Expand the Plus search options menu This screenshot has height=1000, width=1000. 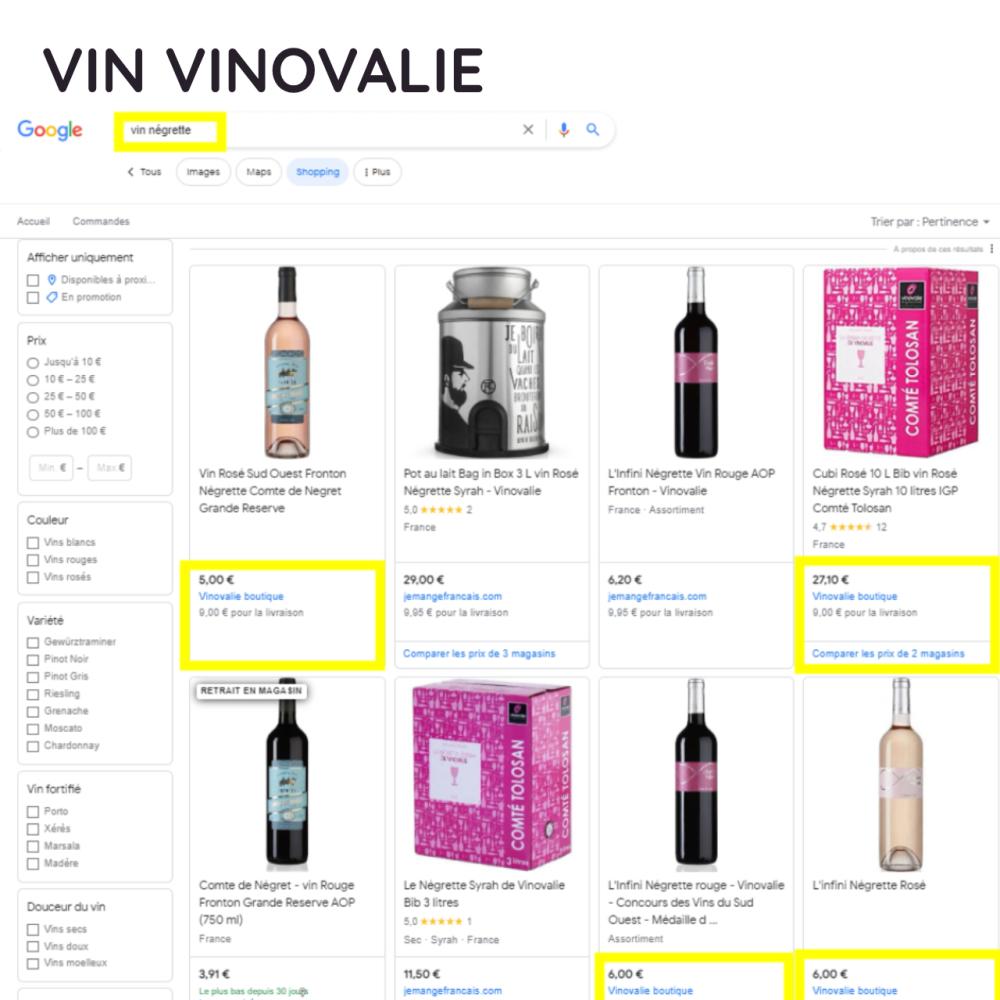click(377, 172)
